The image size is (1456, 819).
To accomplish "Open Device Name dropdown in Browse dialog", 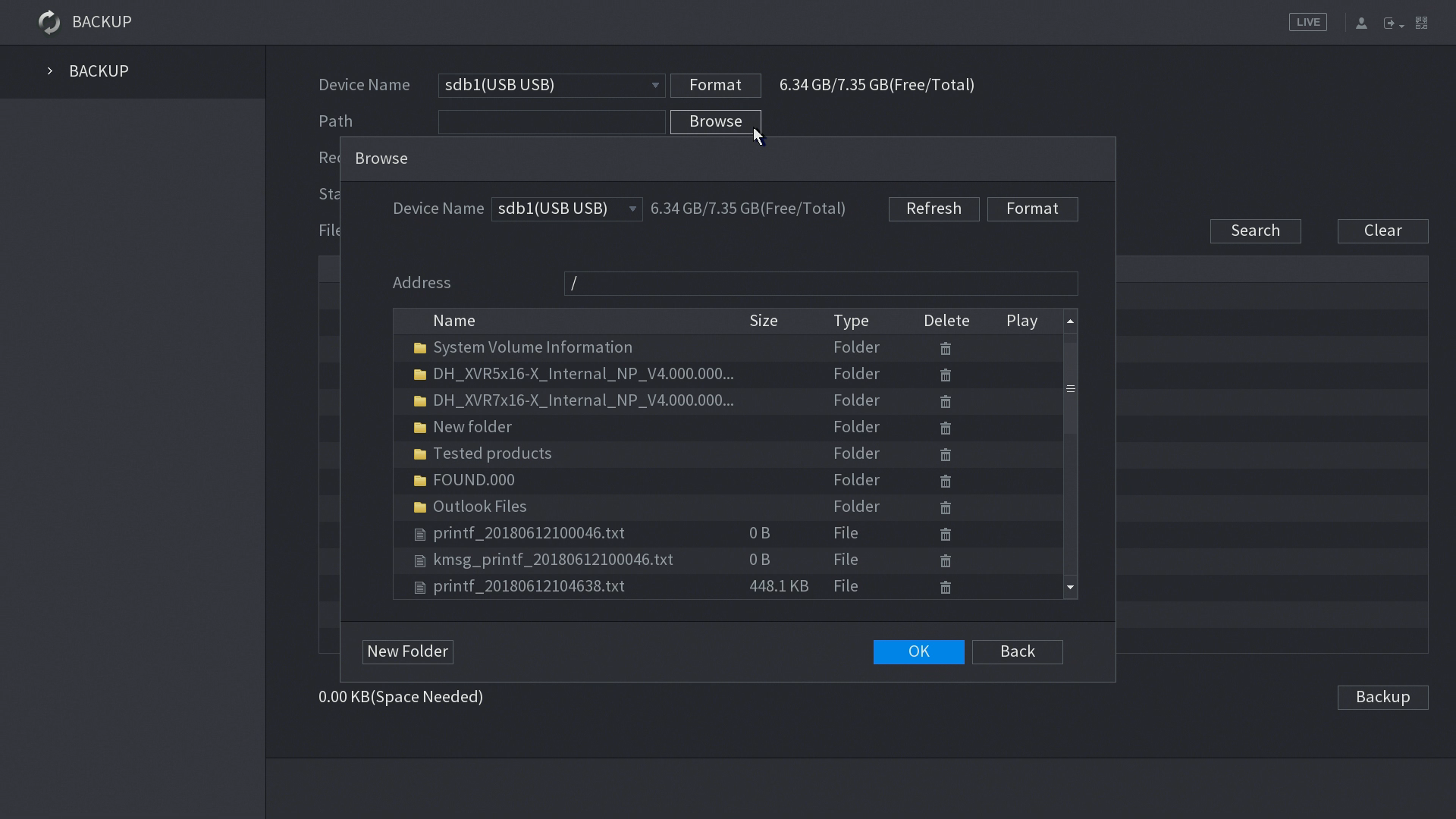I will click(566, 209).
